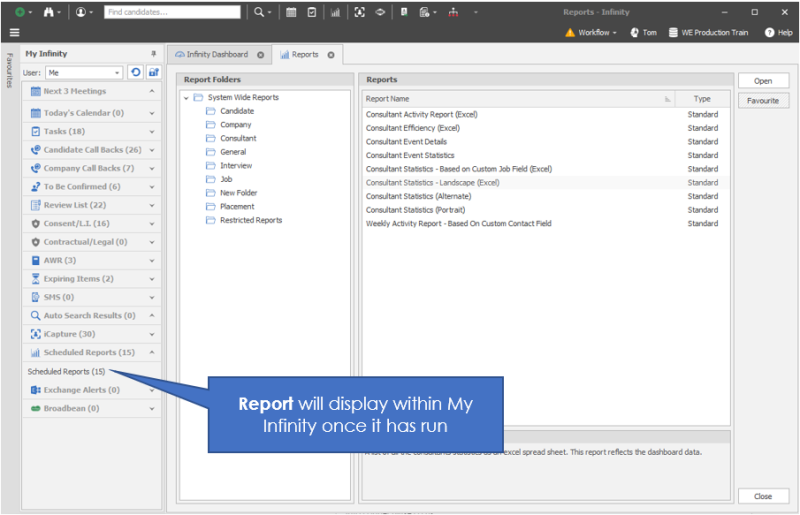Open the User dropdown showing Me
800x515 pixels.
(118, 73)
